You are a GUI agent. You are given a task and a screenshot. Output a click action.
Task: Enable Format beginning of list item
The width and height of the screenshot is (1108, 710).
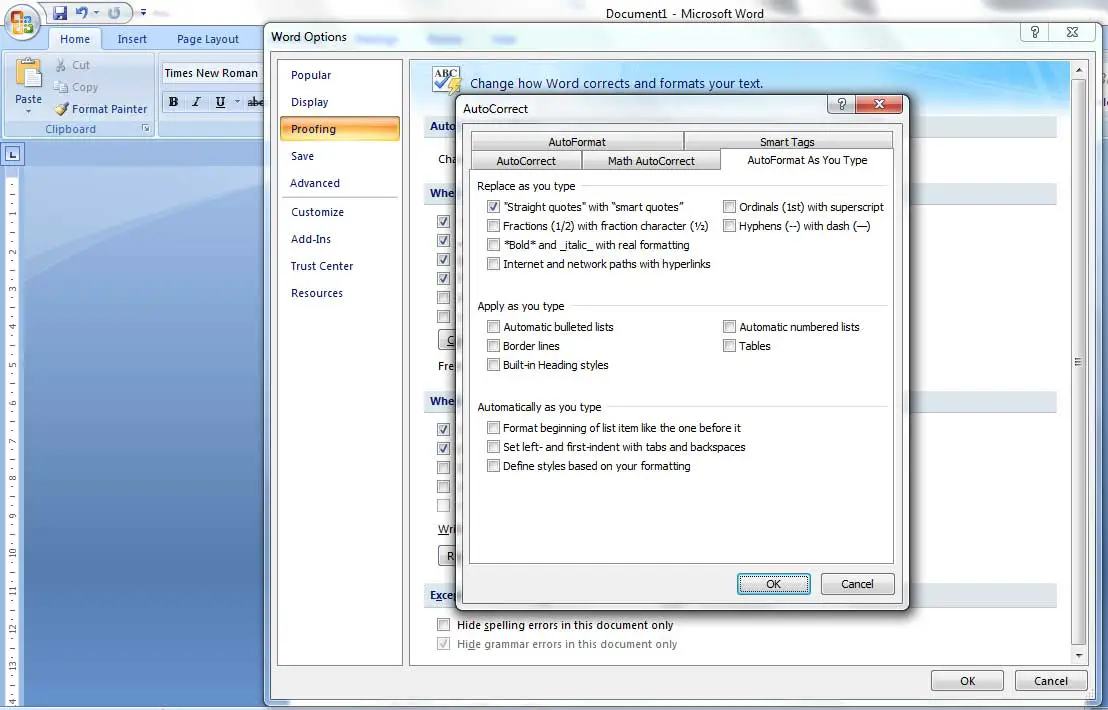click(493, 428)
